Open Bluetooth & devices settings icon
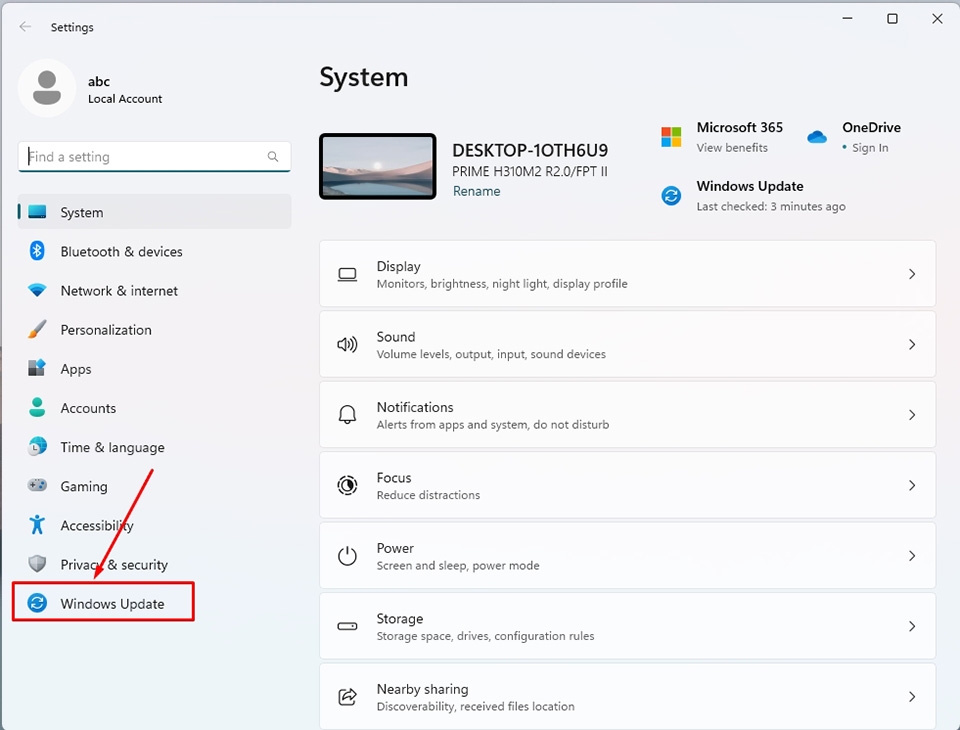Viewport: 960px width, 730px height. (39, 251)
